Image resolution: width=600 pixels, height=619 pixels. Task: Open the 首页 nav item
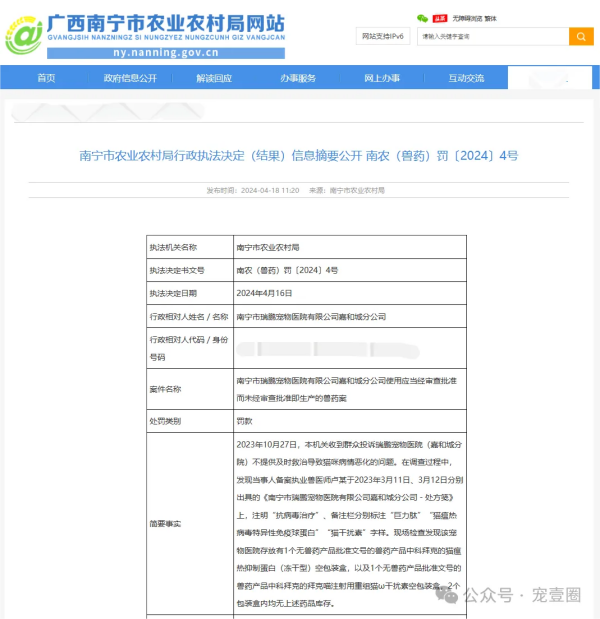coord(46,78)
